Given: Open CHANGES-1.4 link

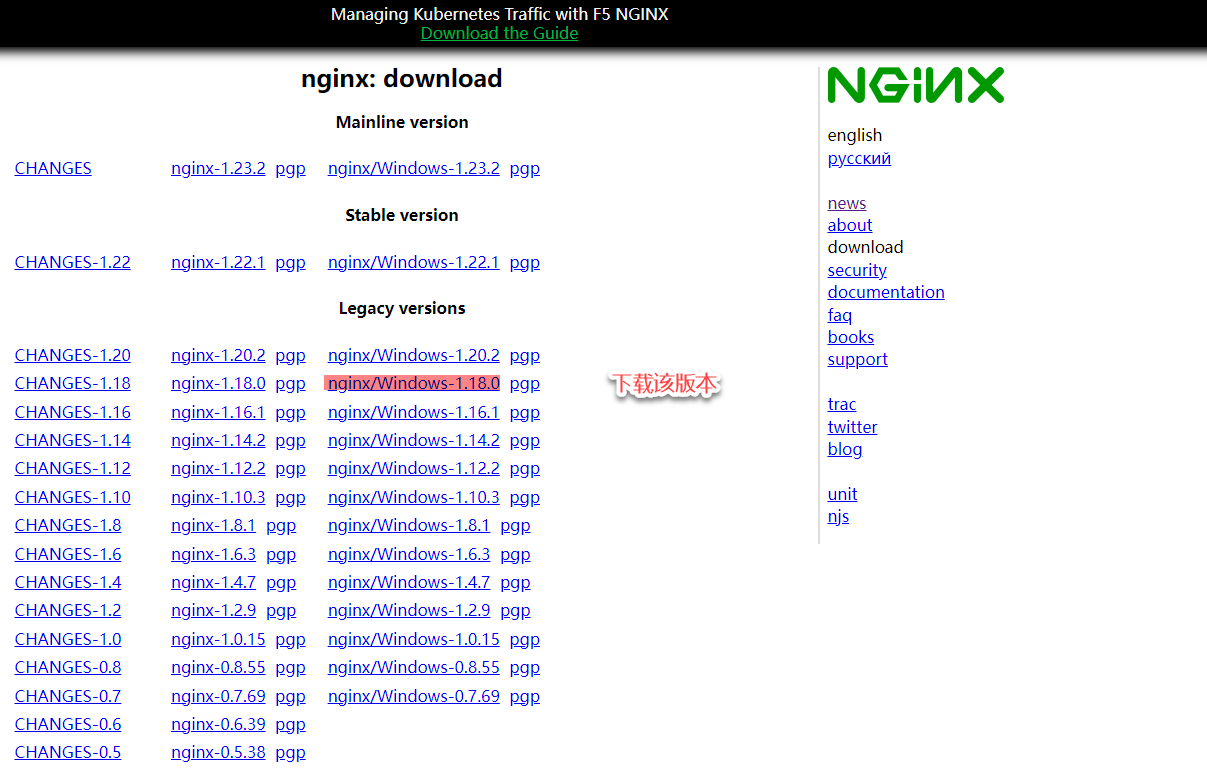Looking at the screenshot, I should 68,582.
